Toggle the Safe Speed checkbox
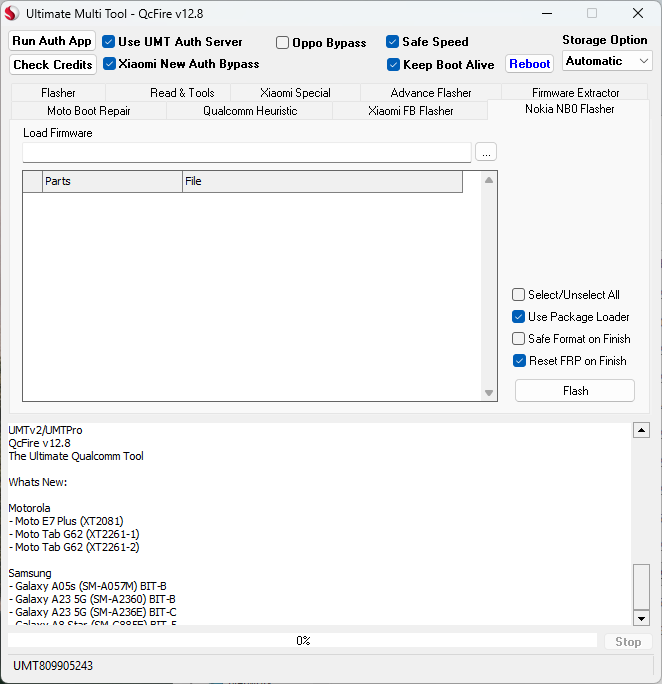662x684 pixels. (x=392, y=42)
